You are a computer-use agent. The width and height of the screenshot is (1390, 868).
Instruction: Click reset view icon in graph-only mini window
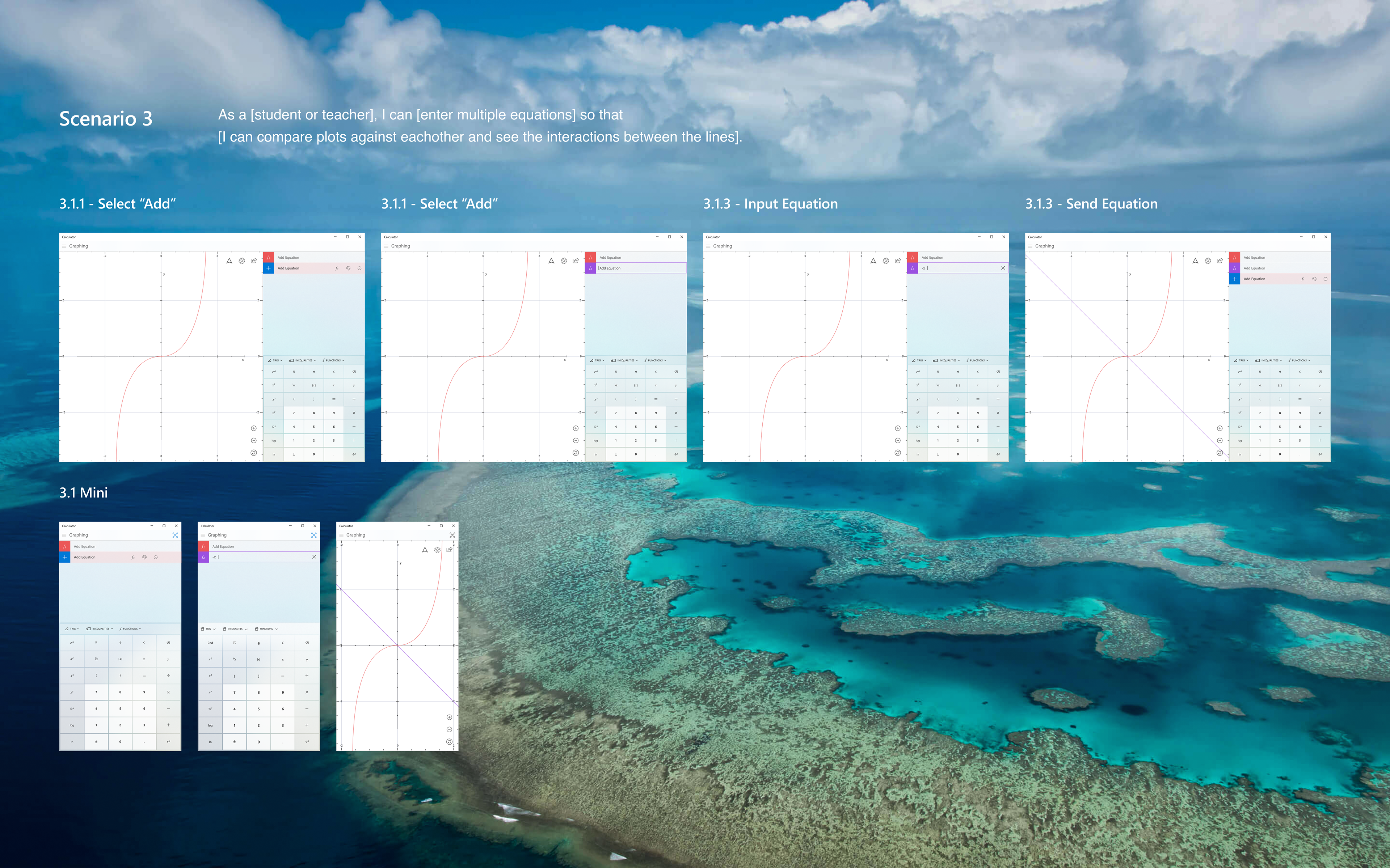pyautogui.click(x=450, y=742)
